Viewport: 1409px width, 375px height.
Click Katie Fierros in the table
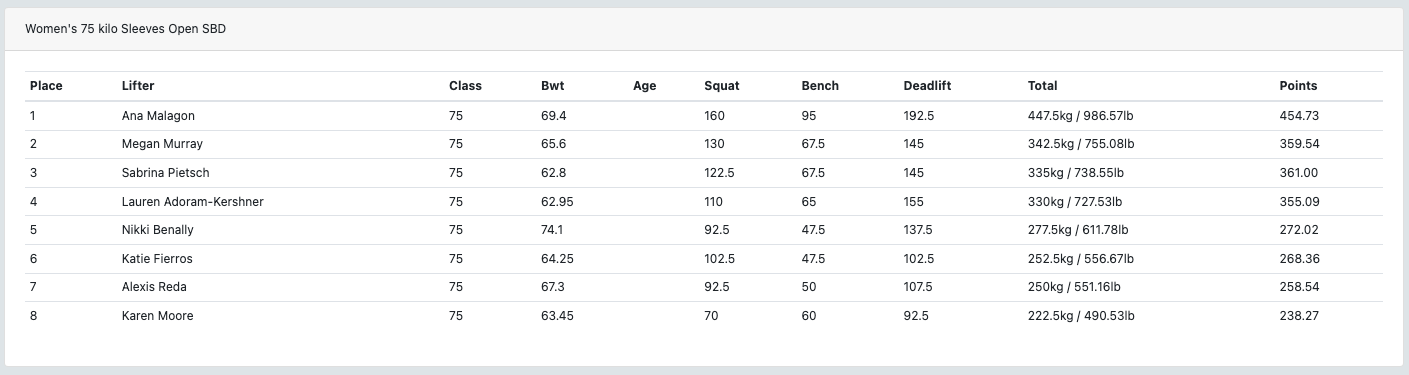(x=156, y=259)
